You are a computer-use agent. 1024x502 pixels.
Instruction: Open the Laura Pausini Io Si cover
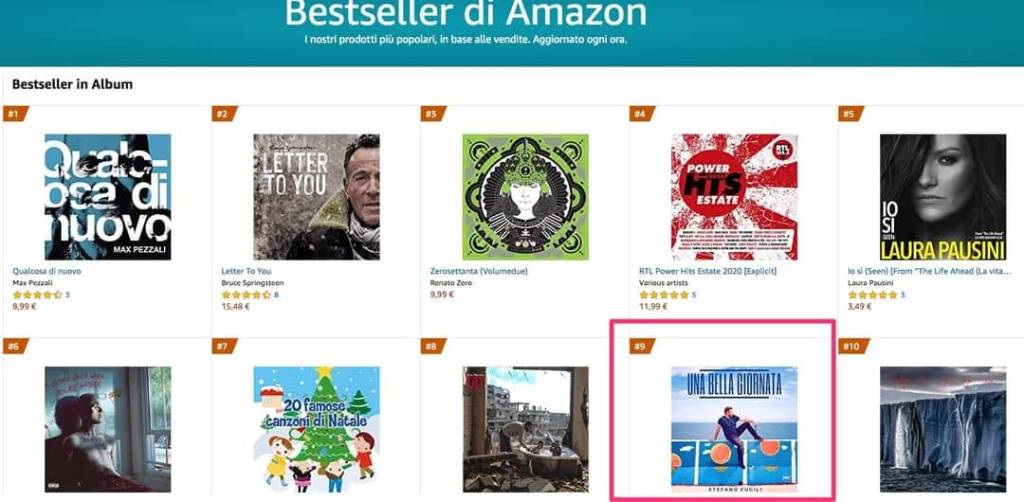[x=943, y=197]
